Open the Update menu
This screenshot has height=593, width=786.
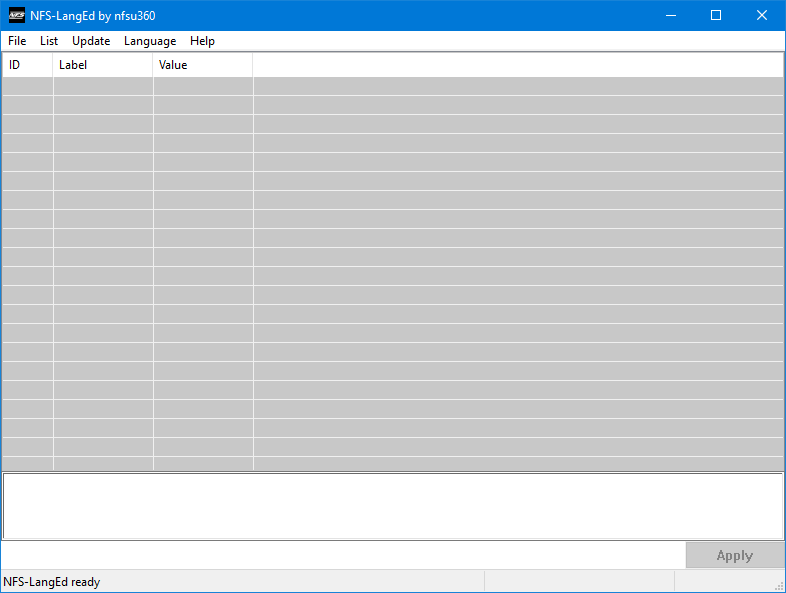point(91,41)
